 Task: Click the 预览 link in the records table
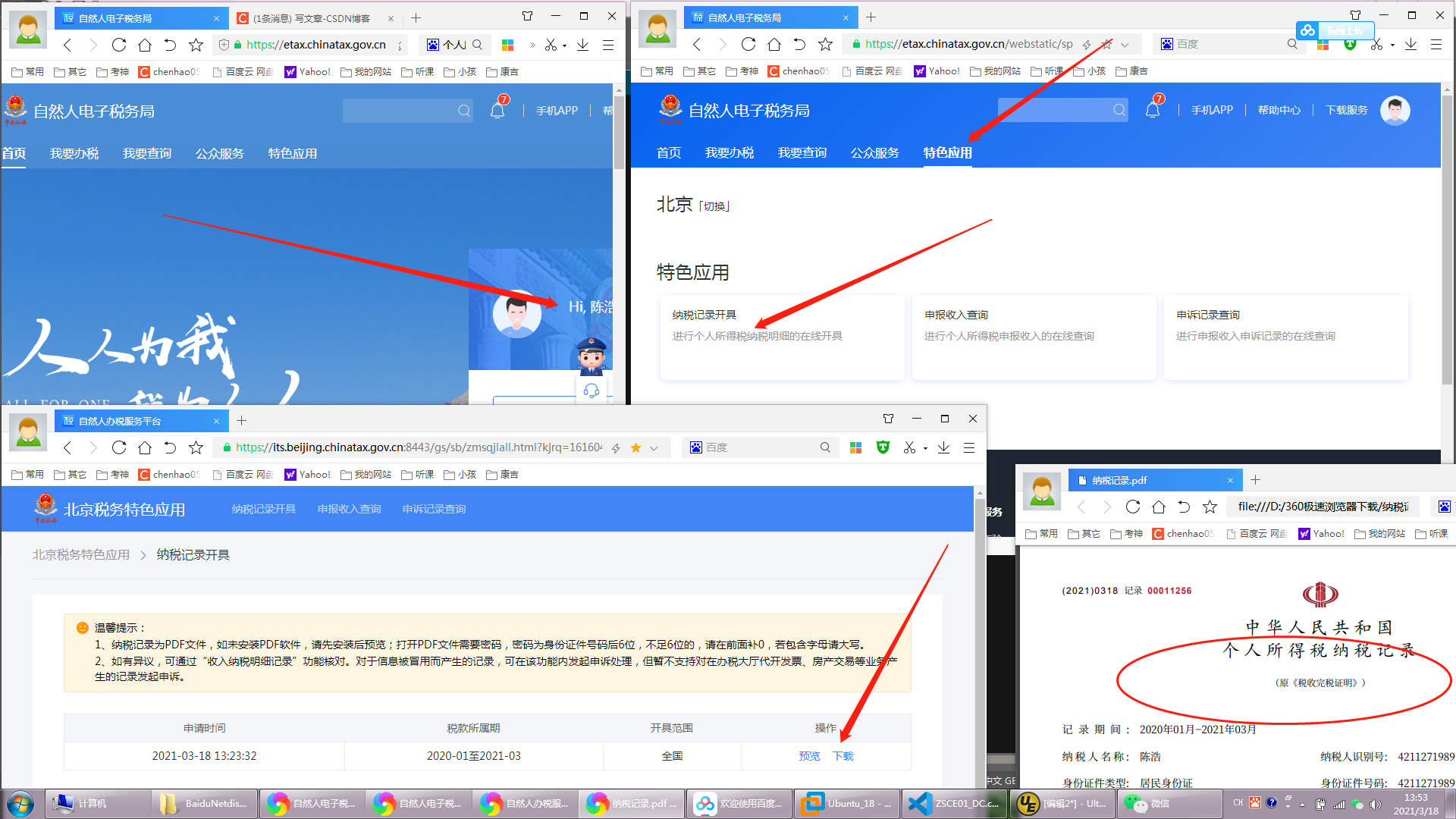[809, 756]
